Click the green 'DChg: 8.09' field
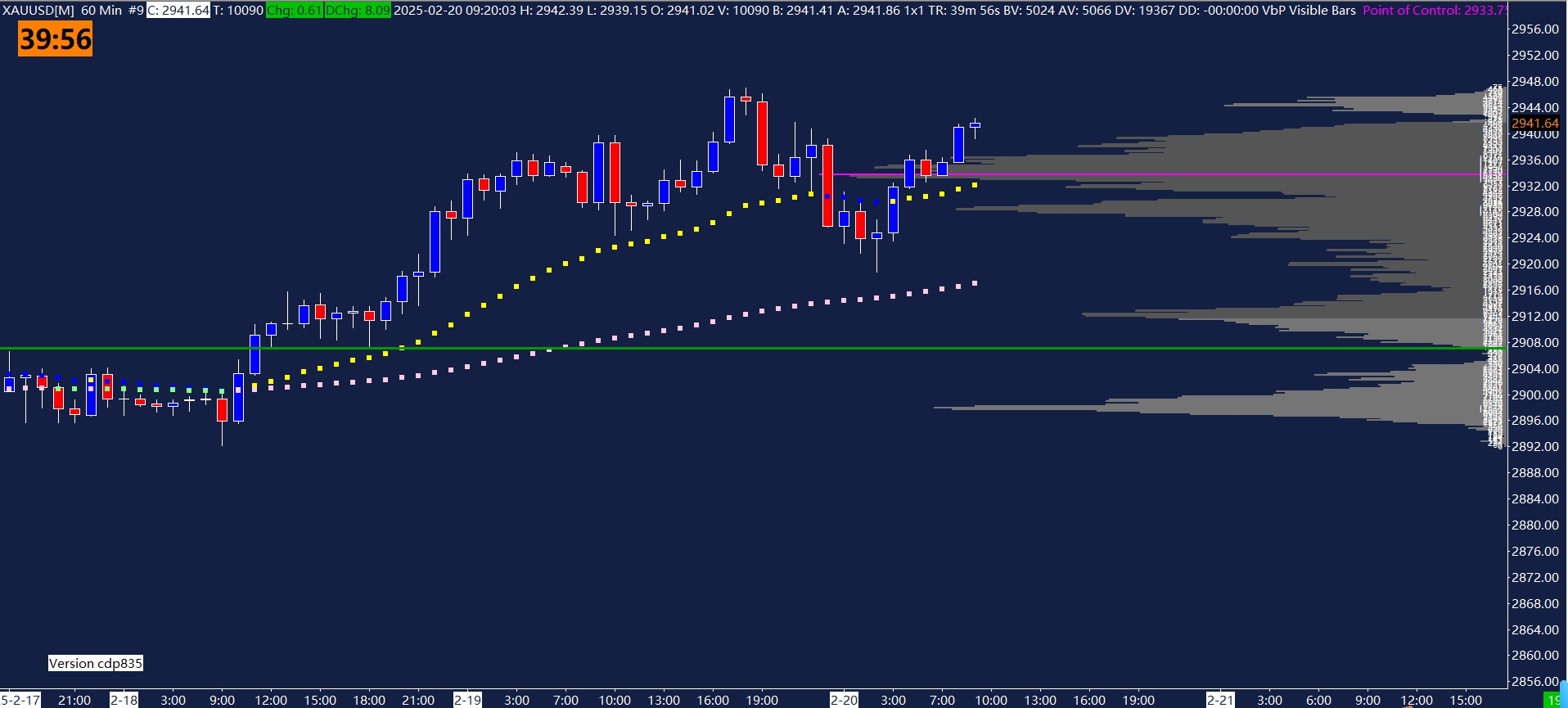Viewport: 1568px width, 708px height. [x=358, y=11]
